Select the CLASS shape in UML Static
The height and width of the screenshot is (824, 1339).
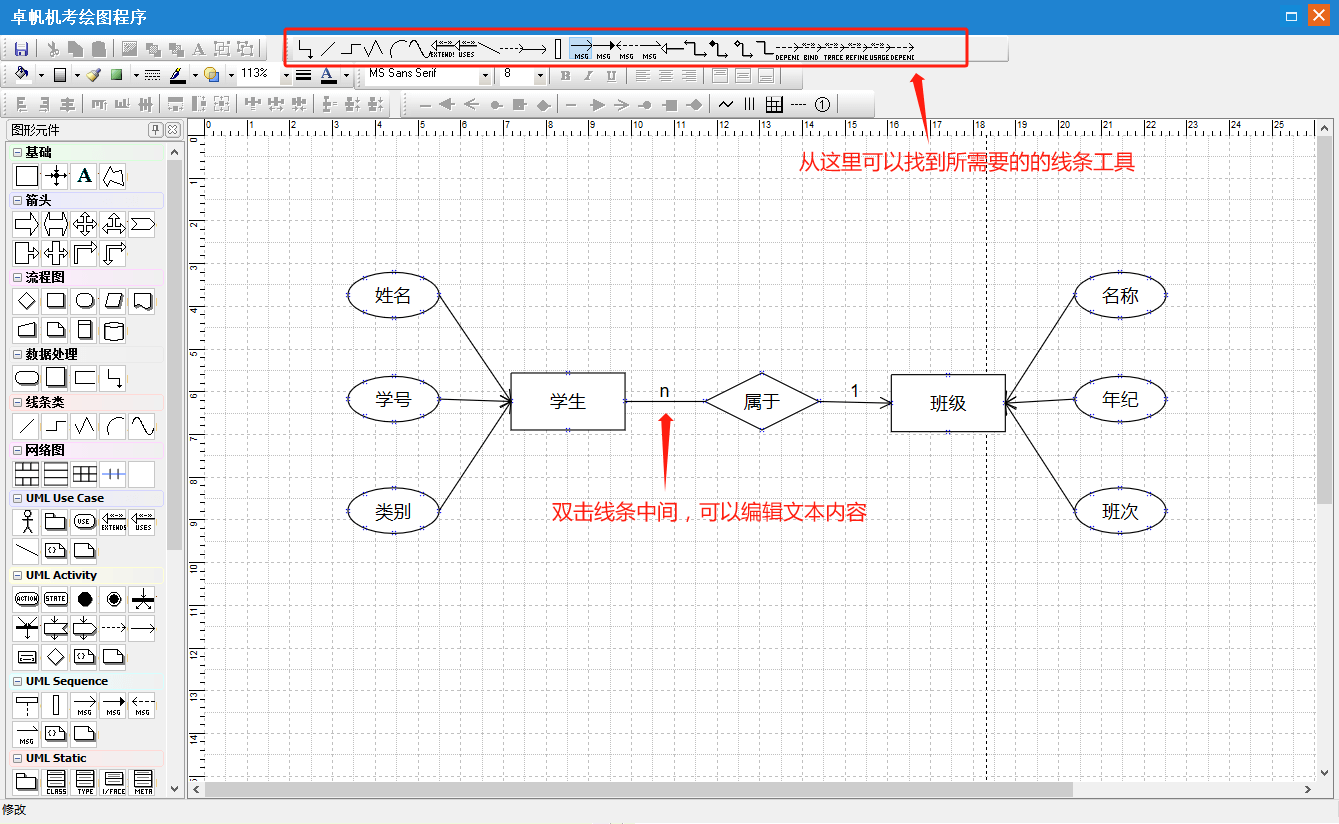click(x=56, y=780)
